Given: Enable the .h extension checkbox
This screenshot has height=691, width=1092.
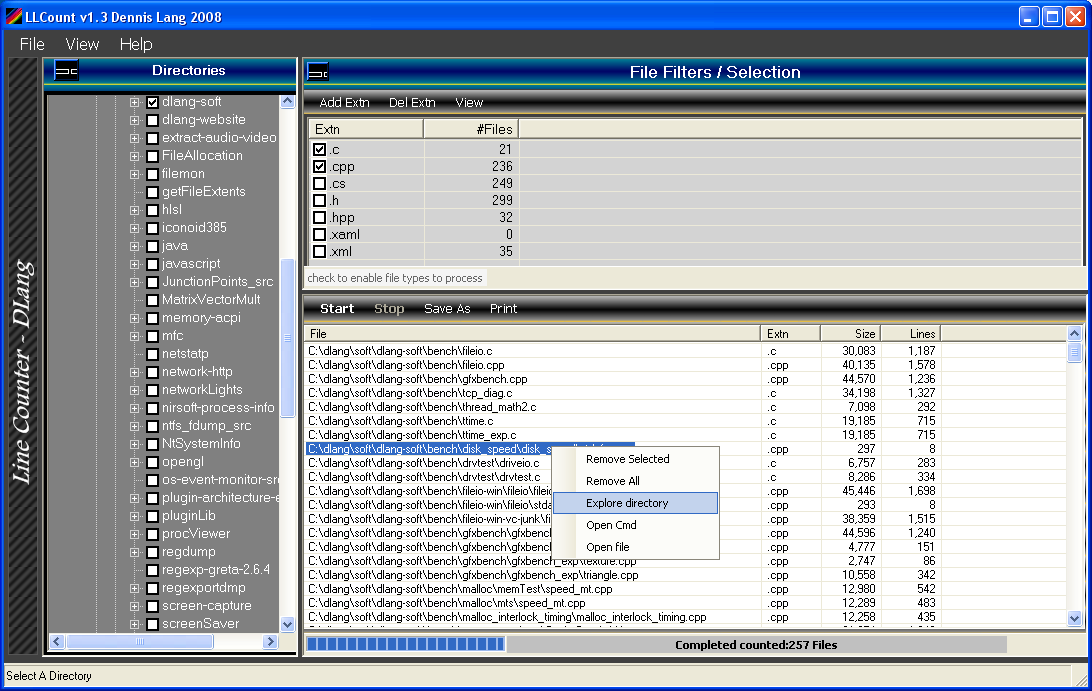Looking at the screenshot, I should click(x=320, y=201).
